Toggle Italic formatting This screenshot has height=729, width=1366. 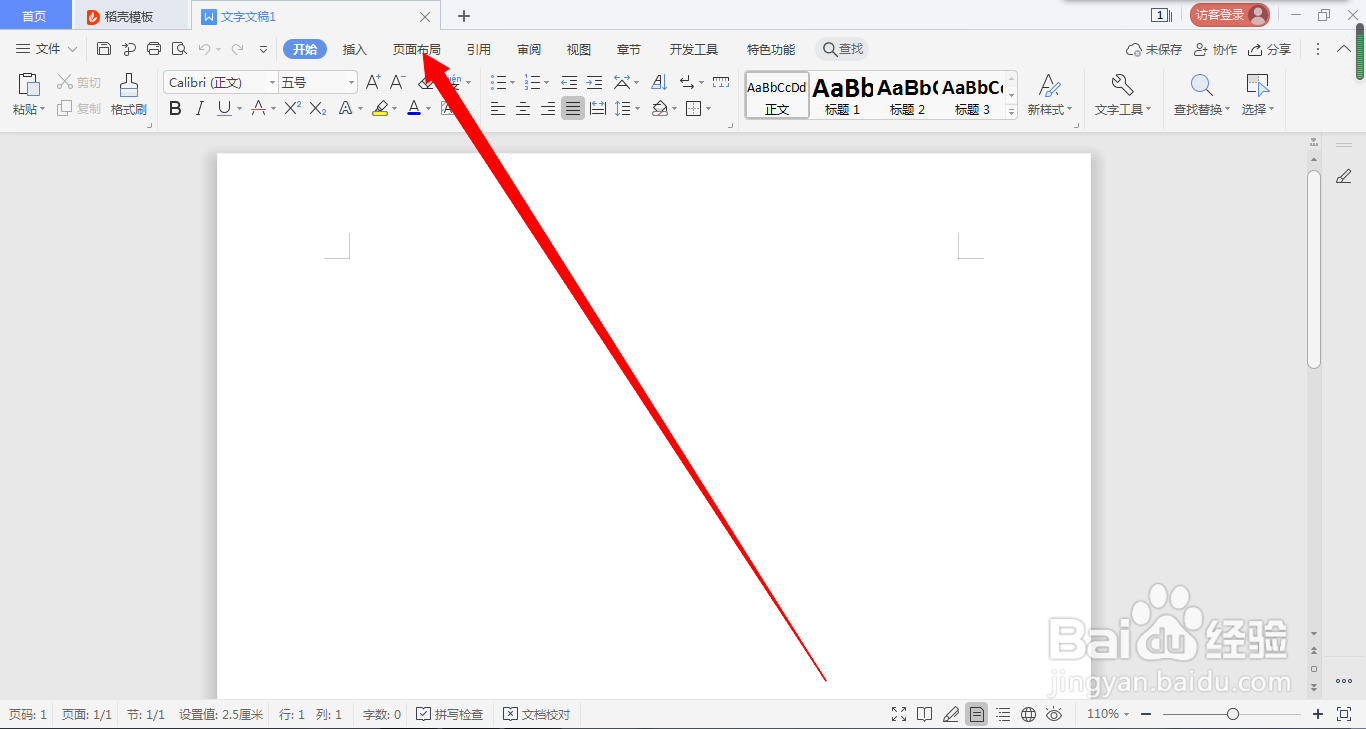pyautogui.click(x=200, y=108)
